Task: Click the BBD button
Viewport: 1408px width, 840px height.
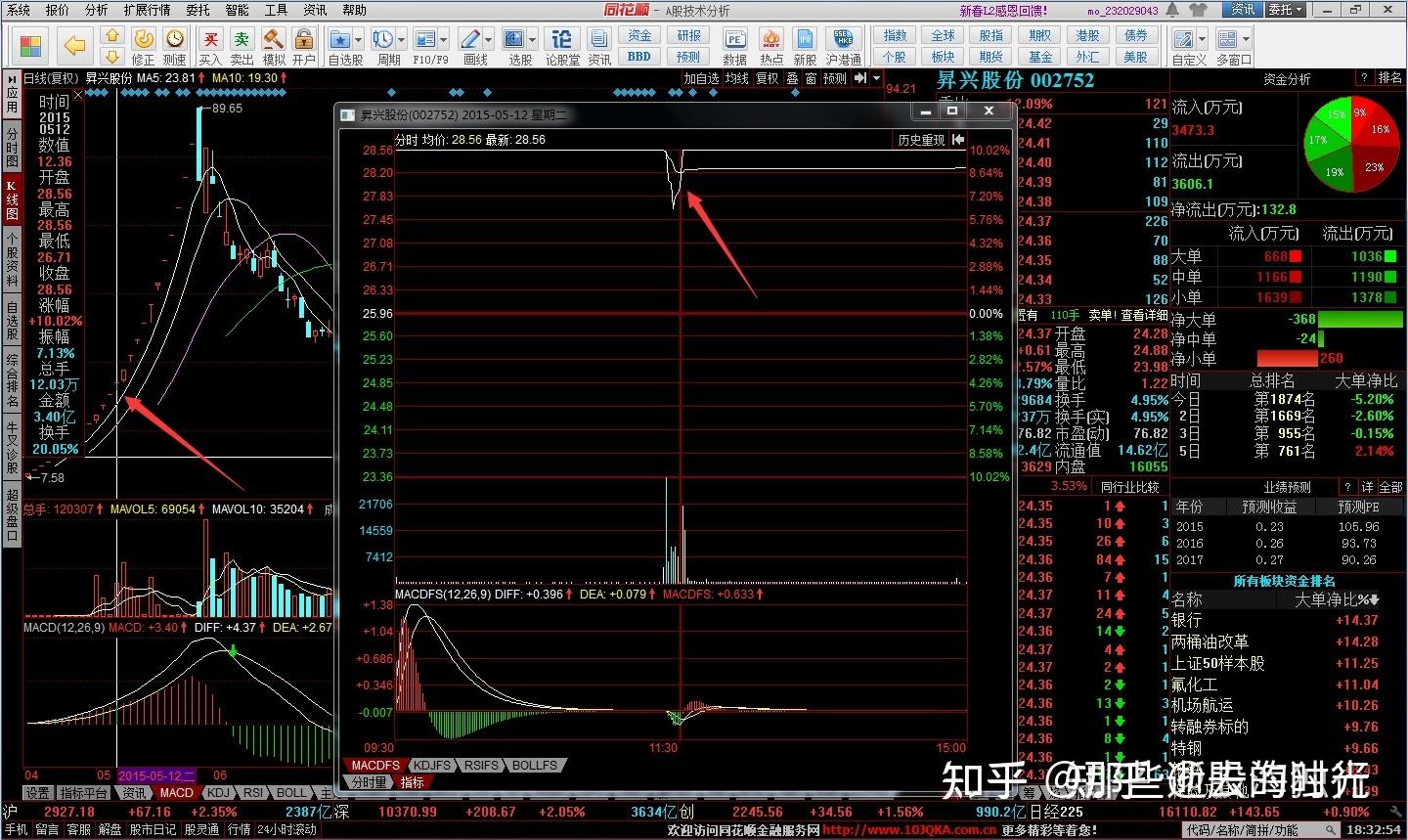Action: tap(639, 57)
